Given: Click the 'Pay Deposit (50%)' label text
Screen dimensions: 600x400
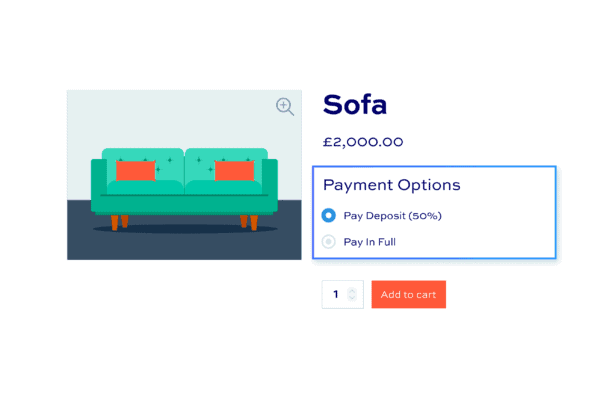Looking at the screenshot, I should (x=392, y=216).
